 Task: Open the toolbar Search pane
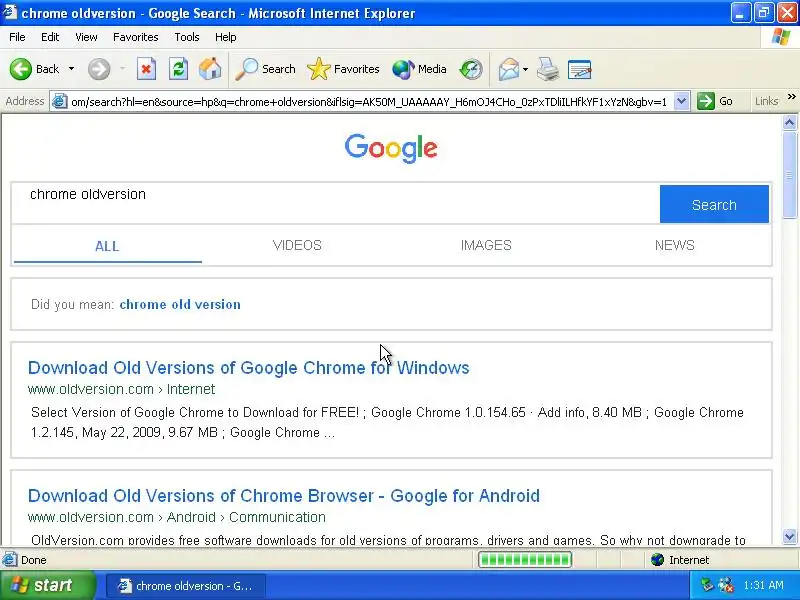(265, 69)
